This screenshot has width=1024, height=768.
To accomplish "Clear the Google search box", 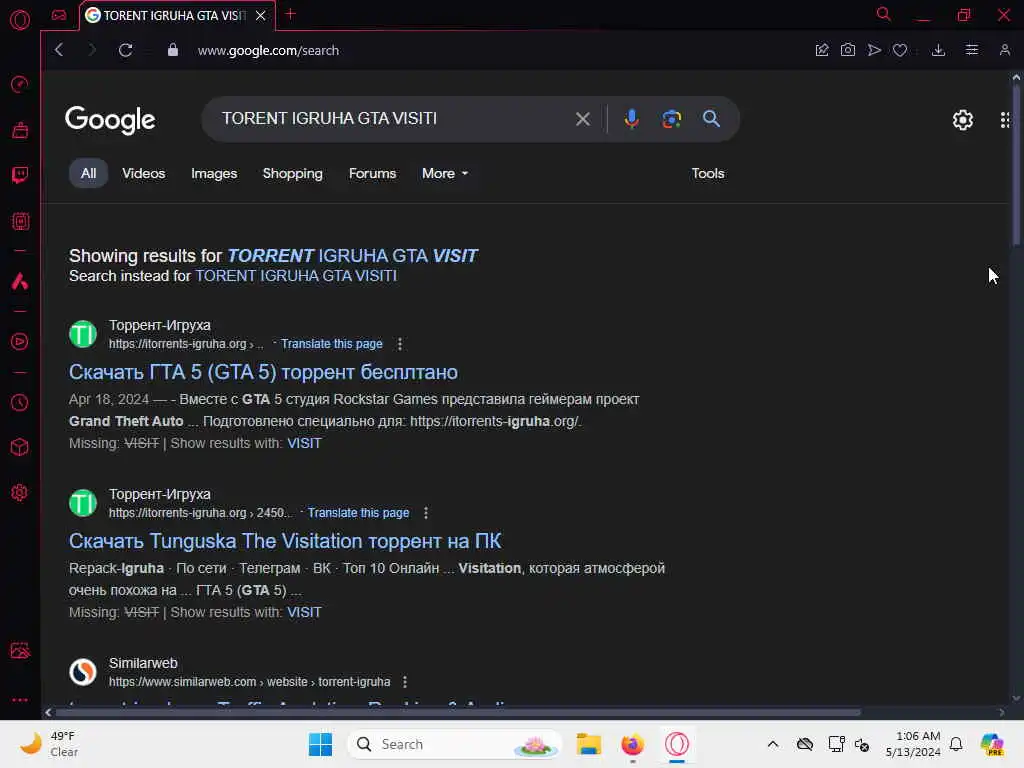I will (583, 119).
